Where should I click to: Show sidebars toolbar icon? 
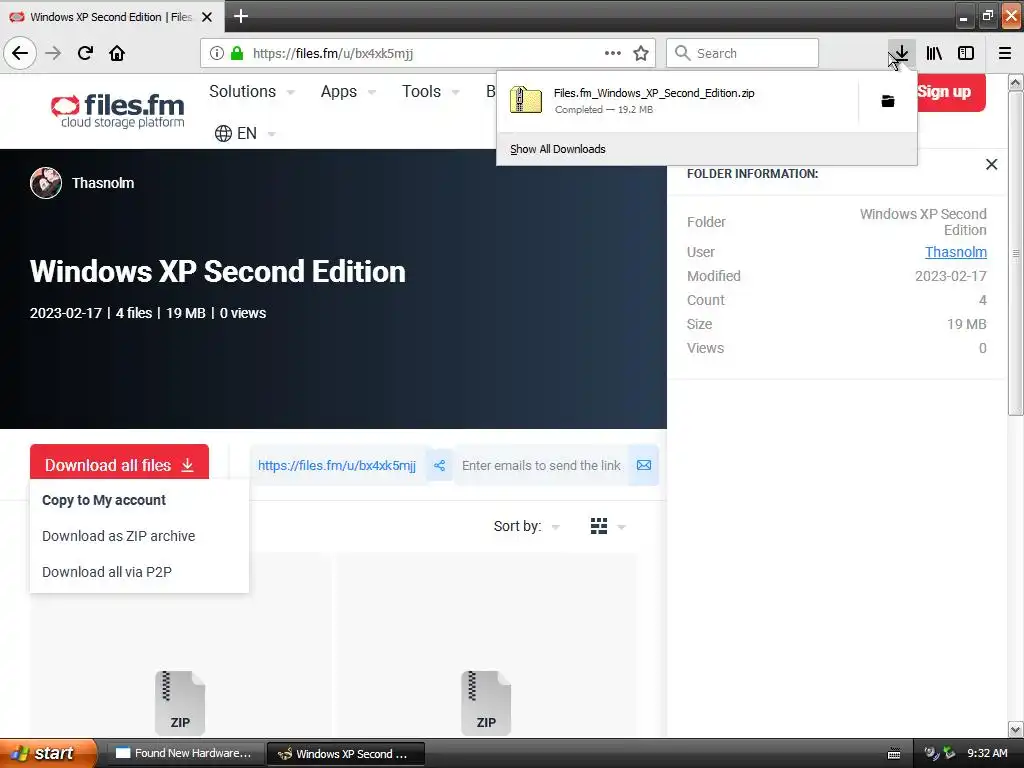pyautogui.click(x=966, y=53)
